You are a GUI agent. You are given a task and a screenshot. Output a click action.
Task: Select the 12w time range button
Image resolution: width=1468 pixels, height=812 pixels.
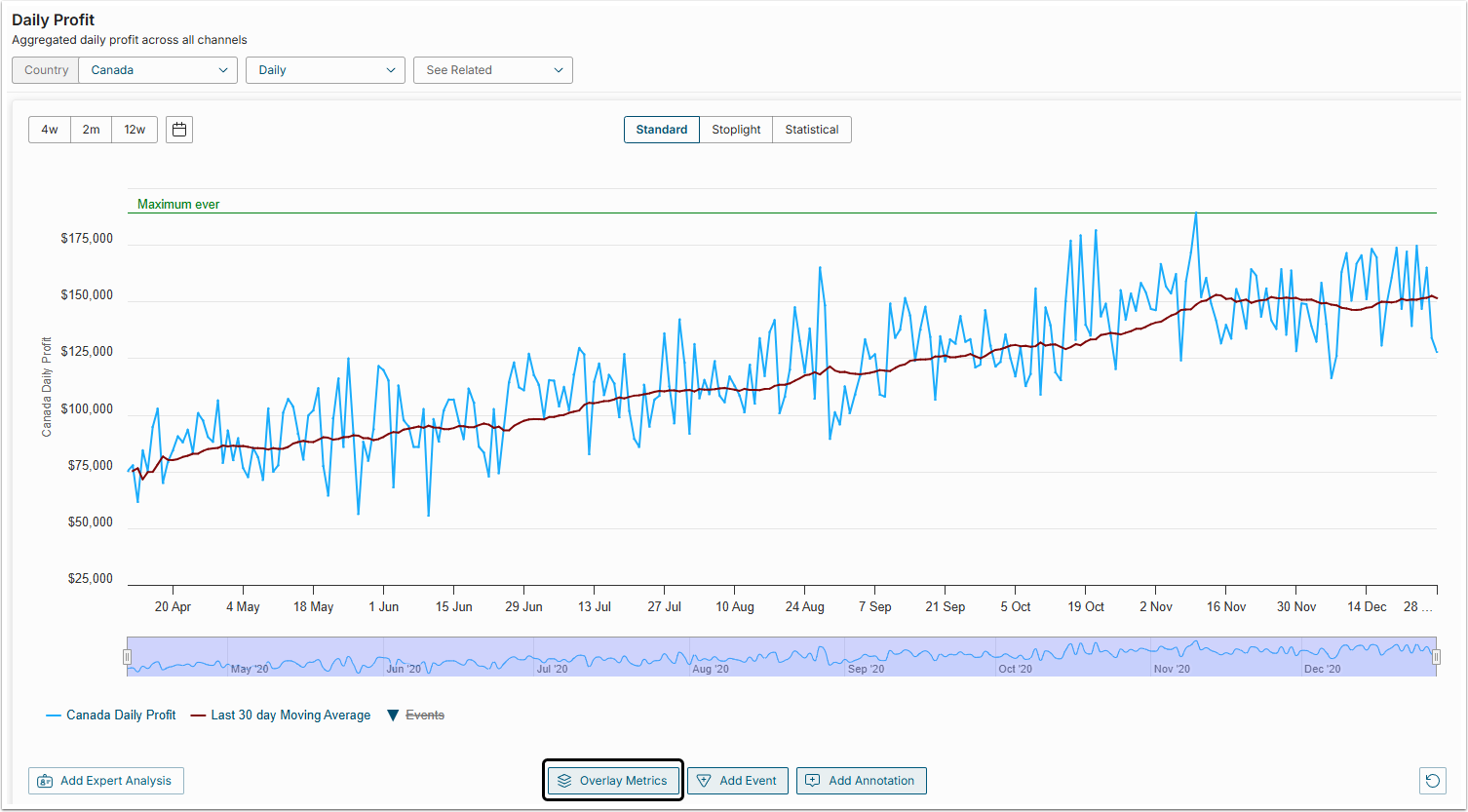[135, 130]
